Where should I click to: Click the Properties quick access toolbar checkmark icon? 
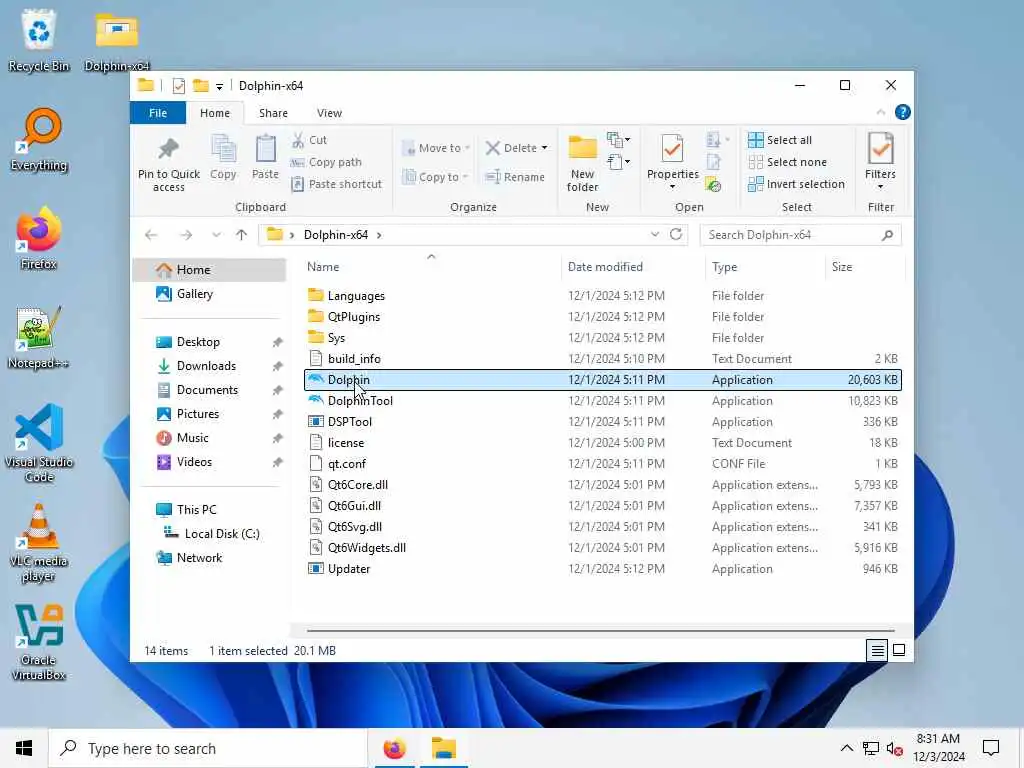[178, 86]
